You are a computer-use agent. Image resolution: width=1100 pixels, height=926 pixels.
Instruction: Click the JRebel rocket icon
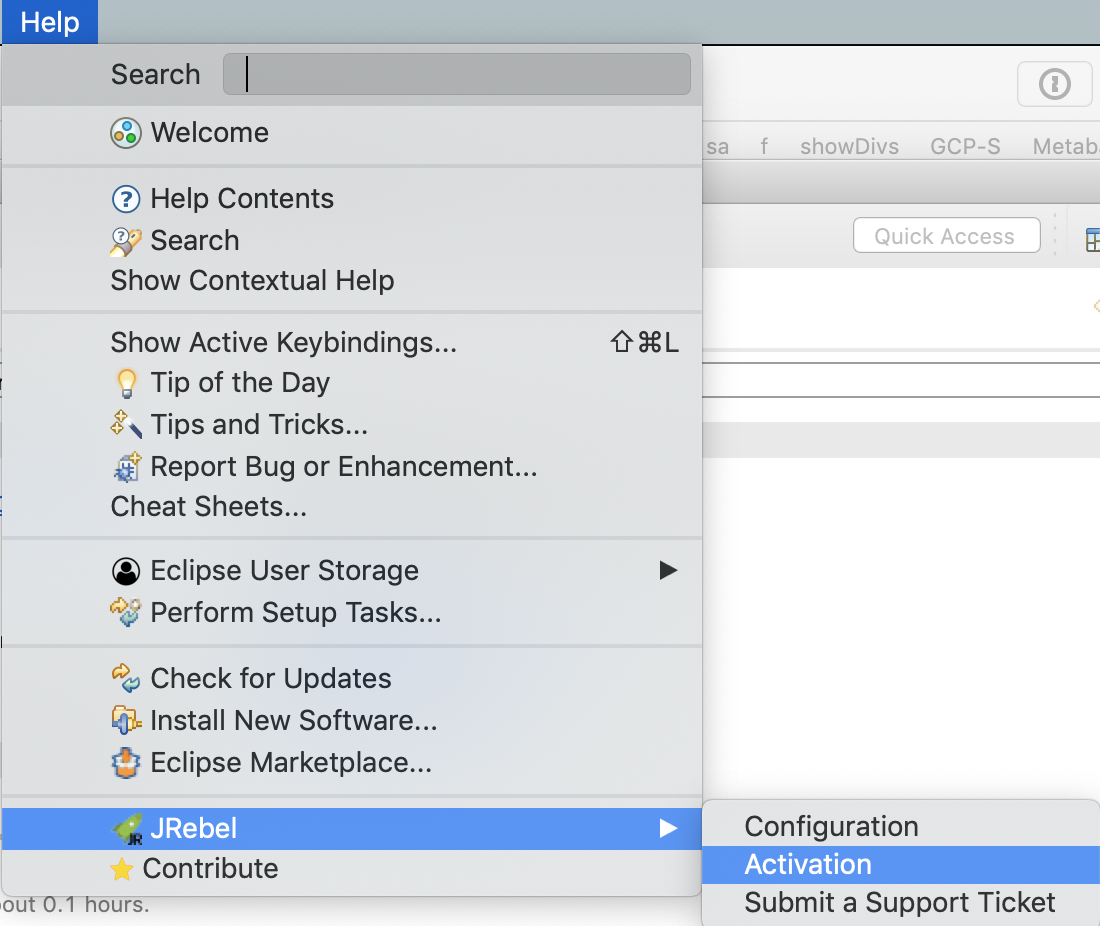click(x=126, y=829)
